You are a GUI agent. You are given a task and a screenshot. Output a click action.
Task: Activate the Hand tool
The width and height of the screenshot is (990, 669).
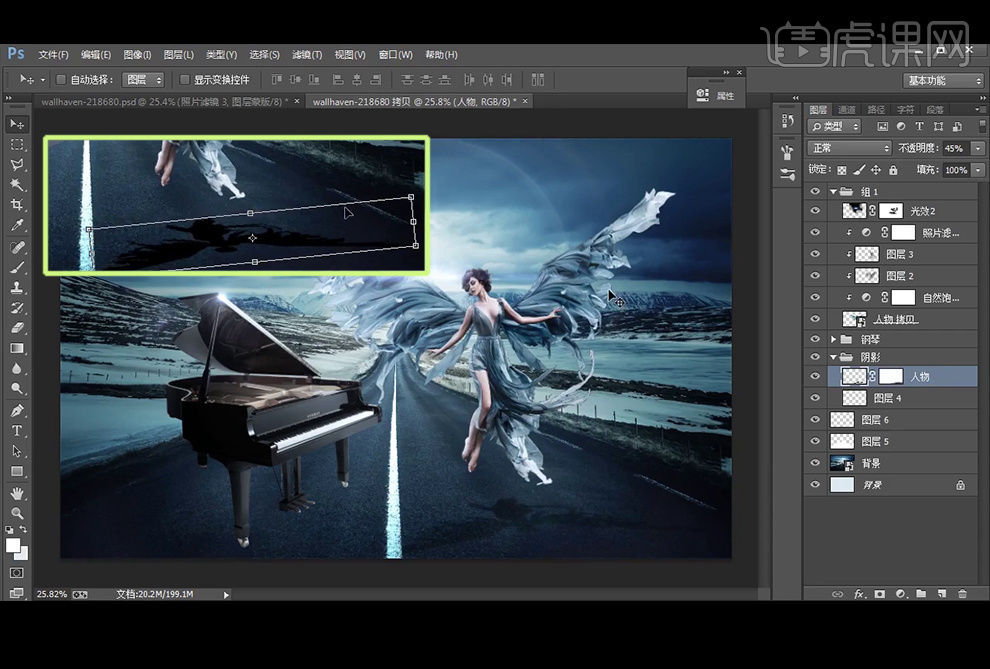click(x=17, y=493)
